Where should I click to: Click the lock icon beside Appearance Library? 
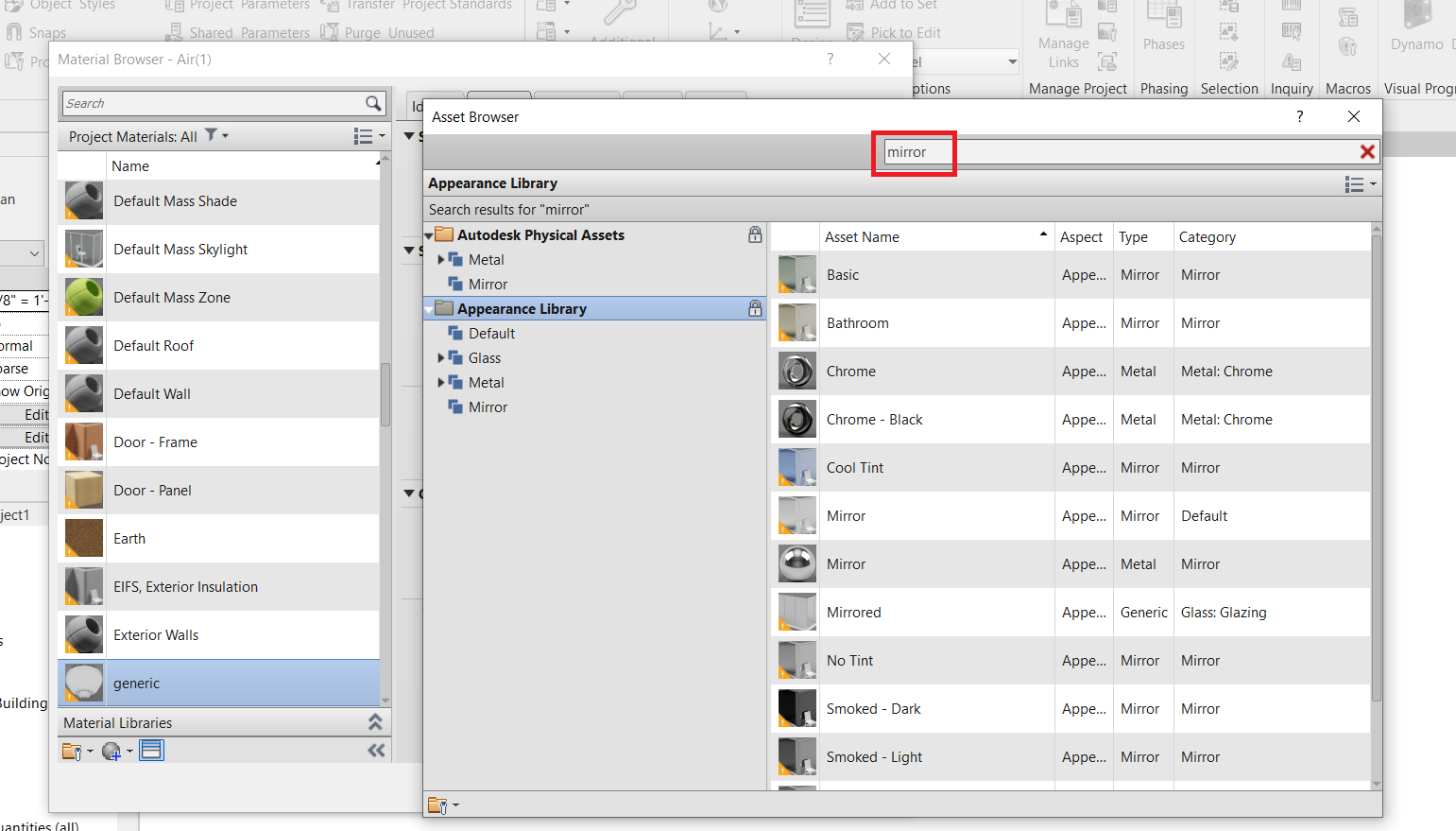pyautogui.click(x=754, y=308)
